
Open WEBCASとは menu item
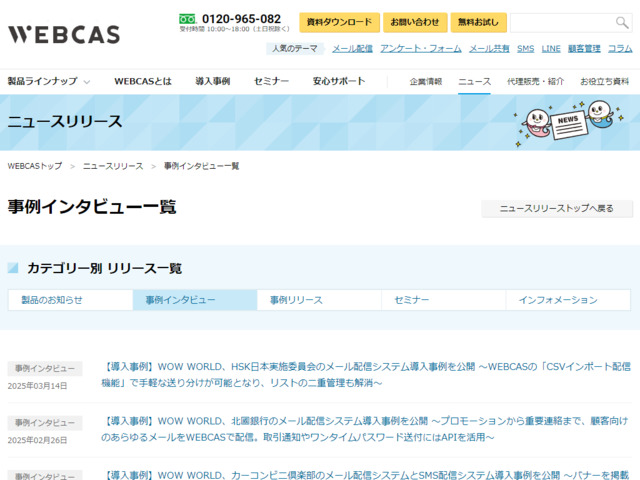(x=143, y=81)
